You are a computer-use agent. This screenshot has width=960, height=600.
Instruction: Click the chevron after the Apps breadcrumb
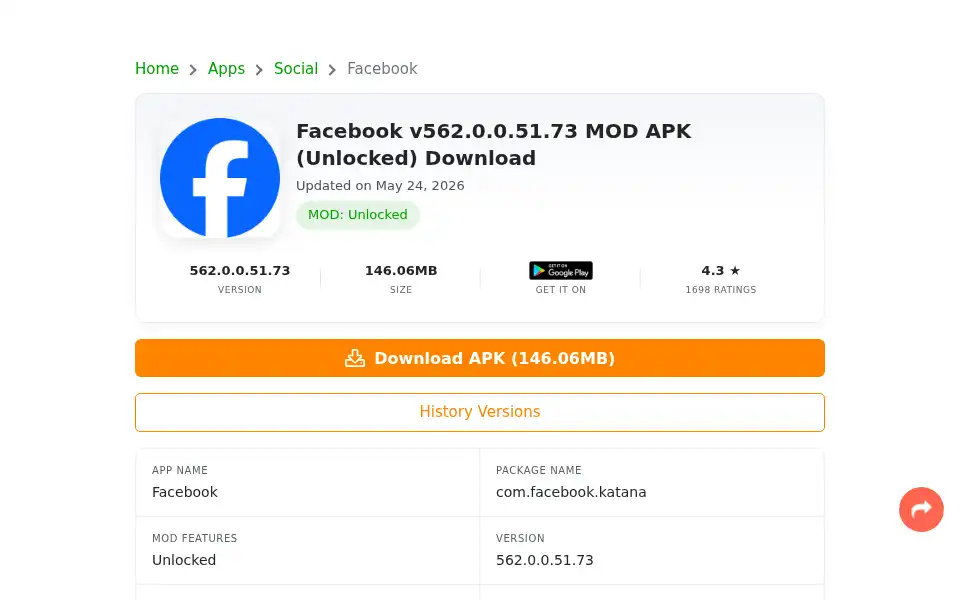click(x=259, y=70)
